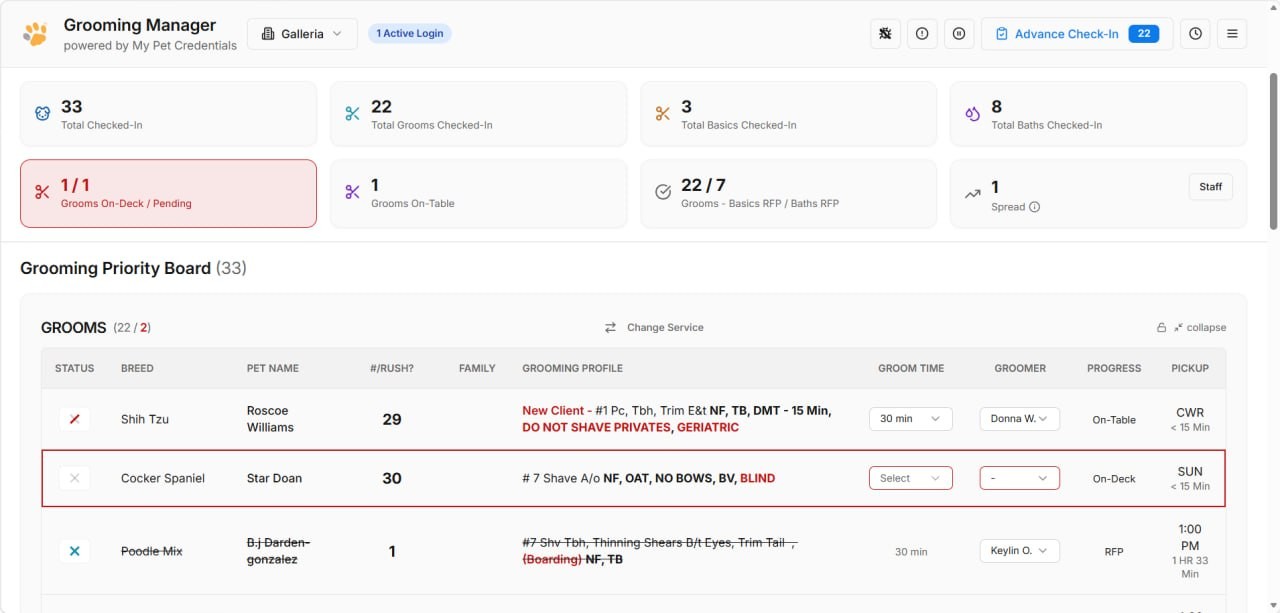1280x613 pixels.
Task: Click the Change Service button
Action: pos(654,328)
